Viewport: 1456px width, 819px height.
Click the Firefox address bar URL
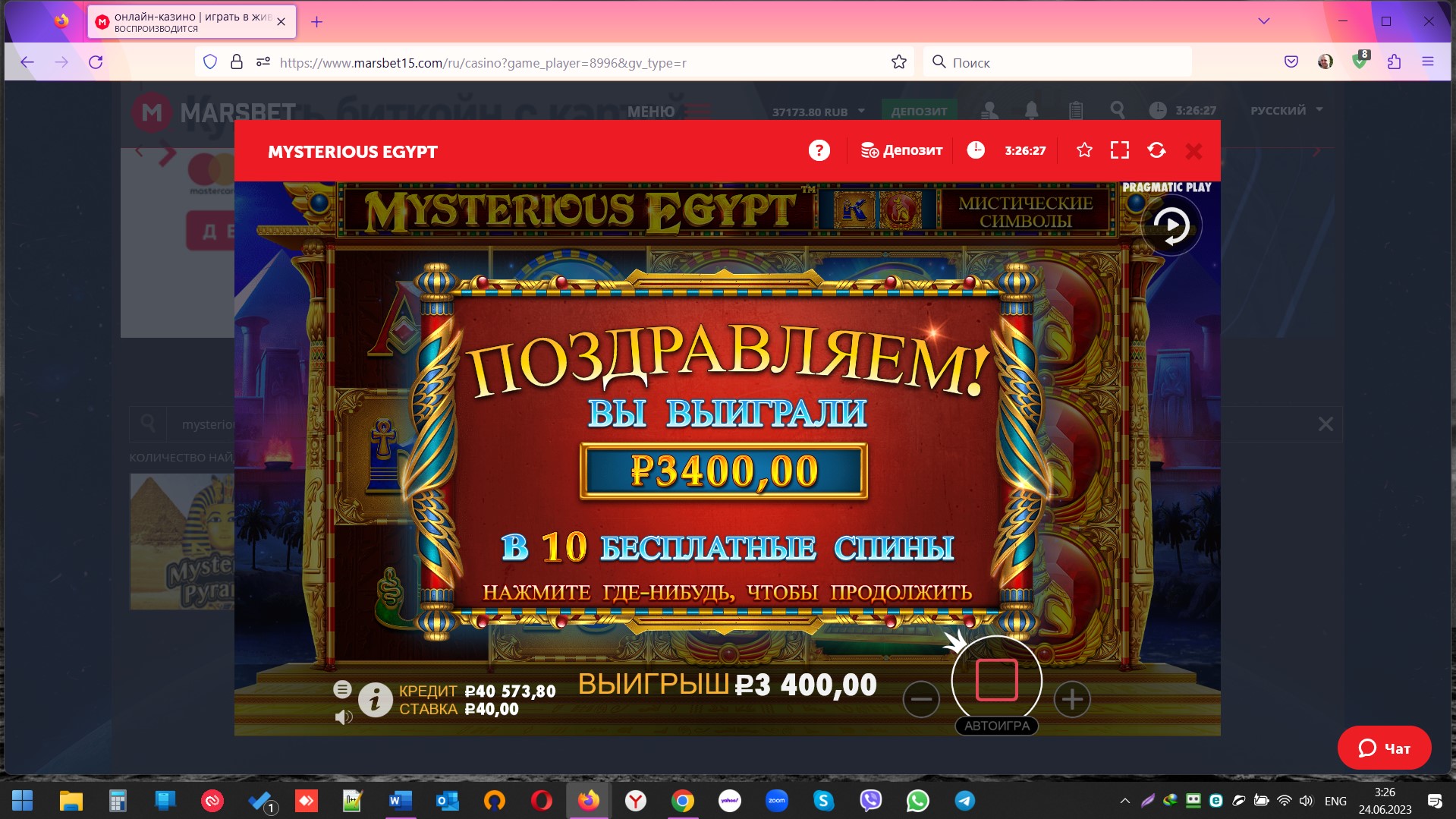[483, 63]
